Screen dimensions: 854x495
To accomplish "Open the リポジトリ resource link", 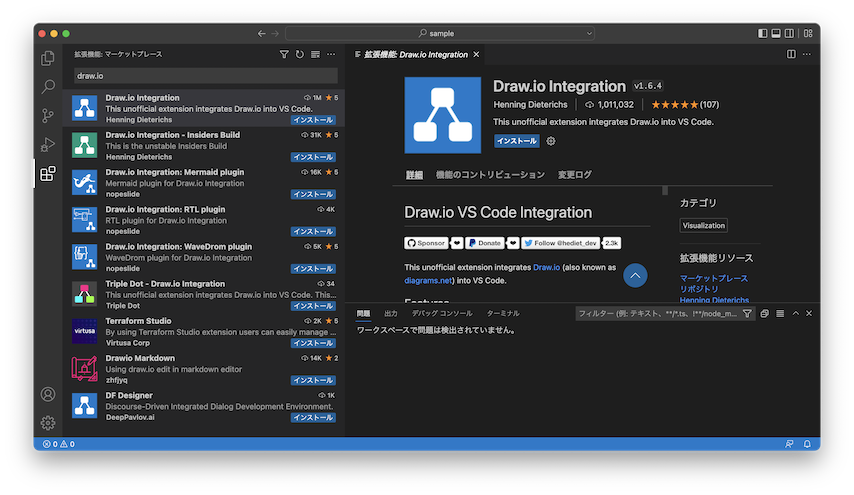I will 699,289.
